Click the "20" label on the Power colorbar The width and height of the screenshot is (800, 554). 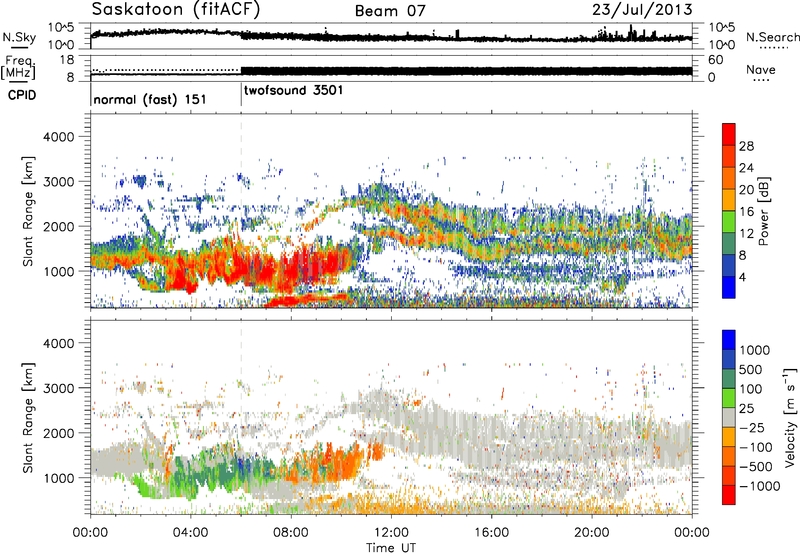tap(746, 190)
